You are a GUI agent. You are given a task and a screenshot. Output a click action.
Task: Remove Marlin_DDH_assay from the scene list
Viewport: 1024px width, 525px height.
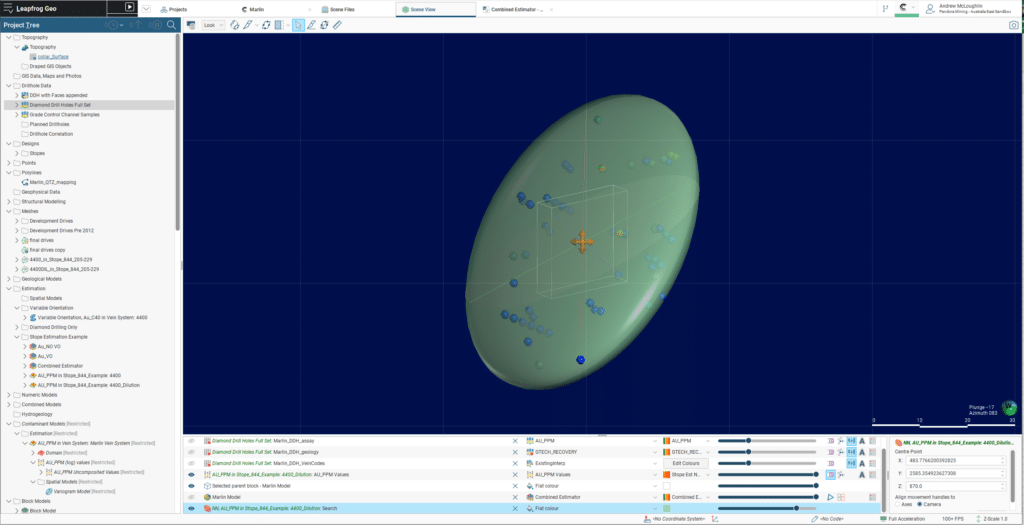[x=516, y=440]
